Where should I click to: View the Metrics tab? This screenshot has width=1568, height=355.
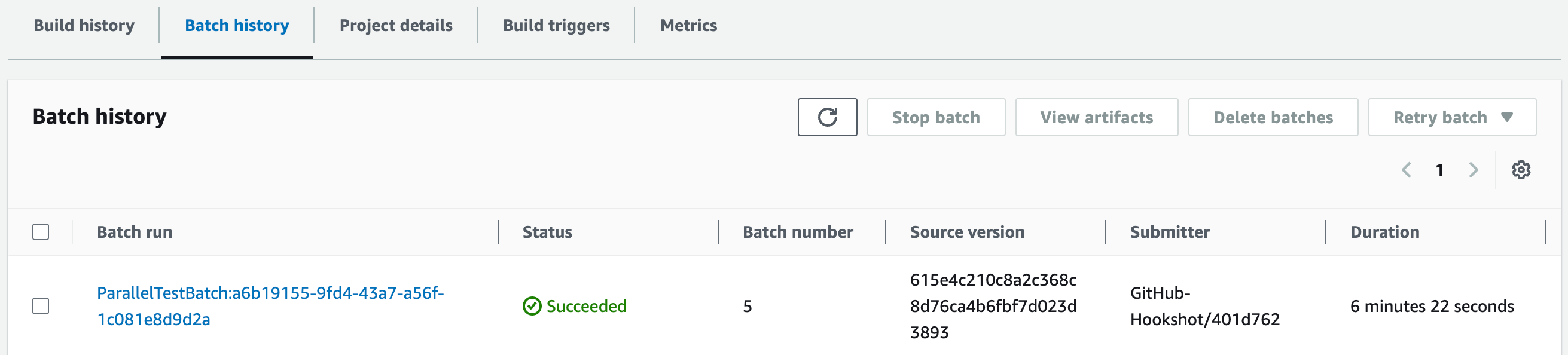[x=688, y=26]
